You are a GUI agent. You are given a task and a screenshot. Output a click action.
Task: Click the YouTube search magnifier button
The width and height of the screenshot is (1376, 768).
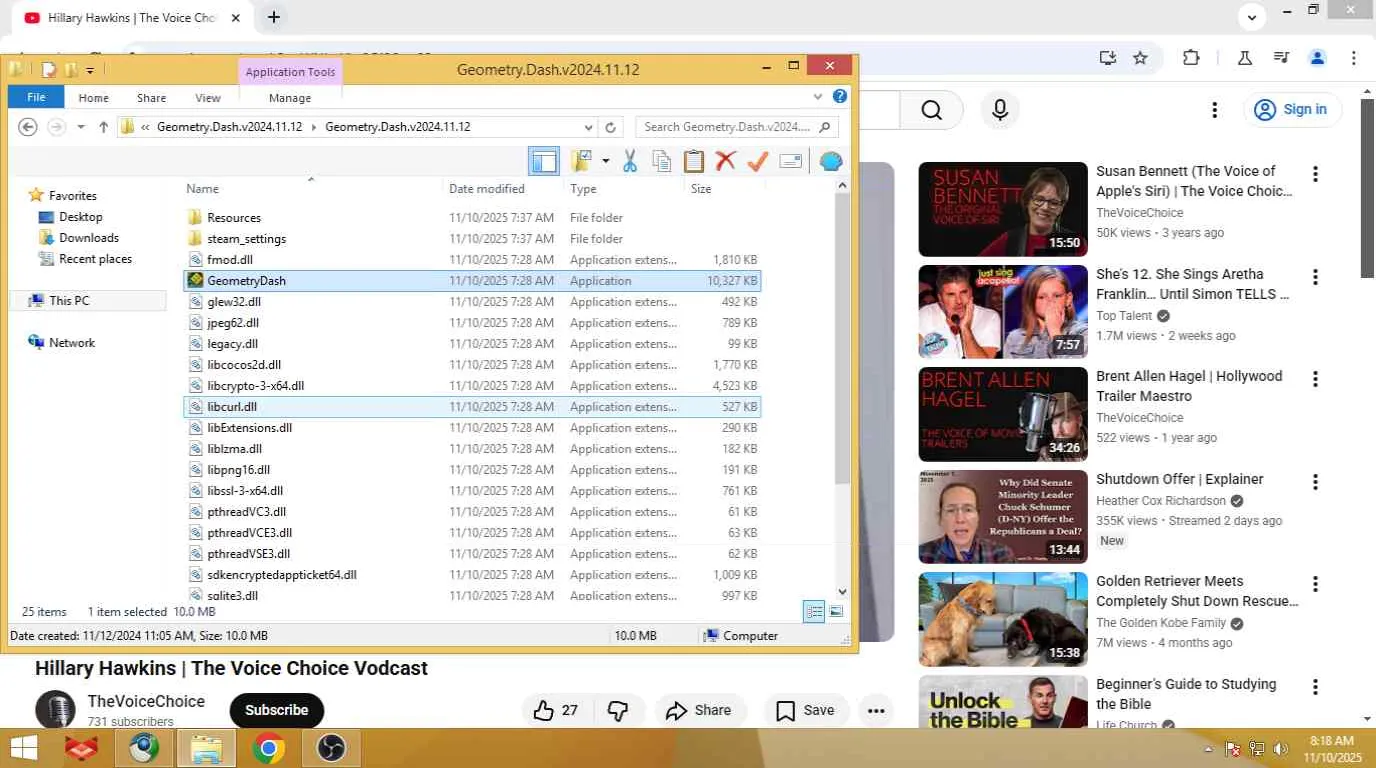931,110
